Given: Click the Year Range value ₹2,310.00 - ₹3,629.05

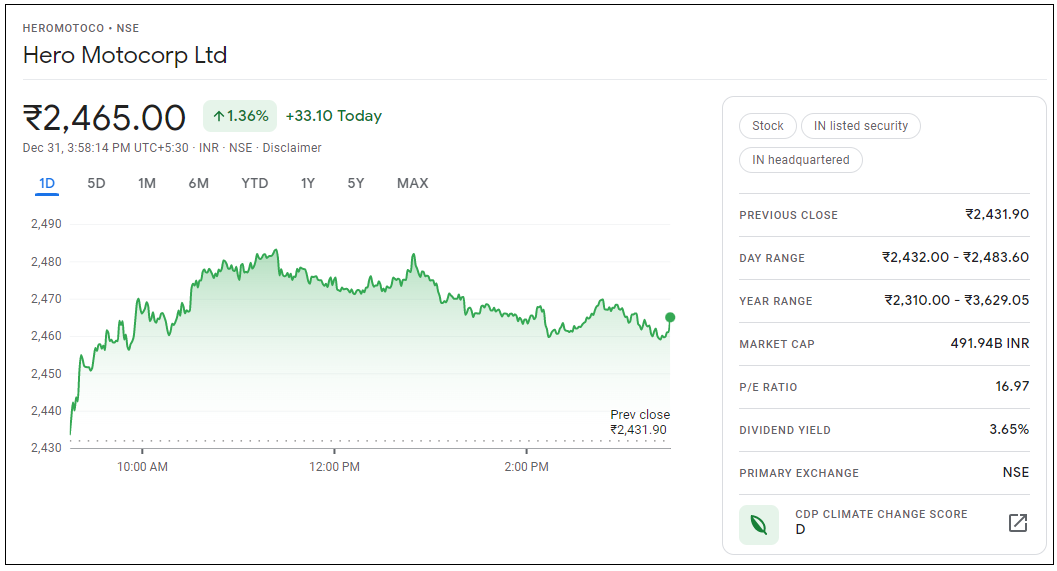Looking at the screenshot, I should pos(957,301).
